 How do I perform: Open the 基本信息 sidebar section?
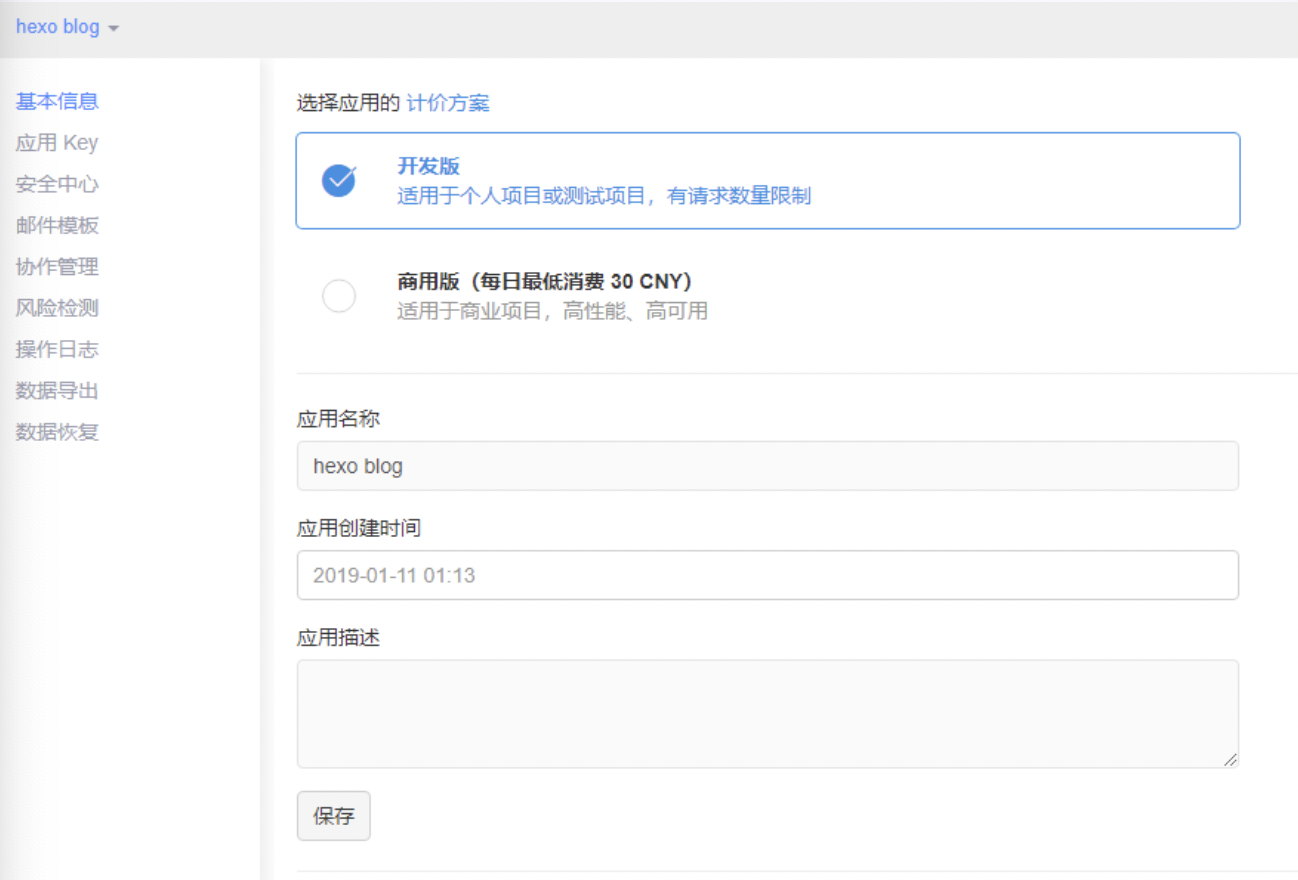[57, 101]
